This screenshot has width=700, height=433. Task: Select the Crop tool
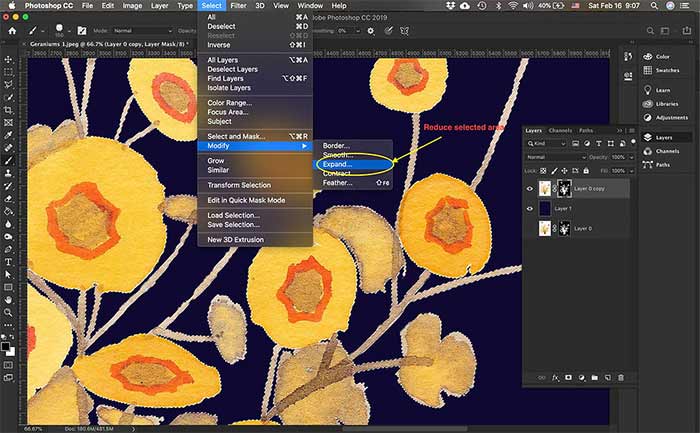(x=8, y=109)
